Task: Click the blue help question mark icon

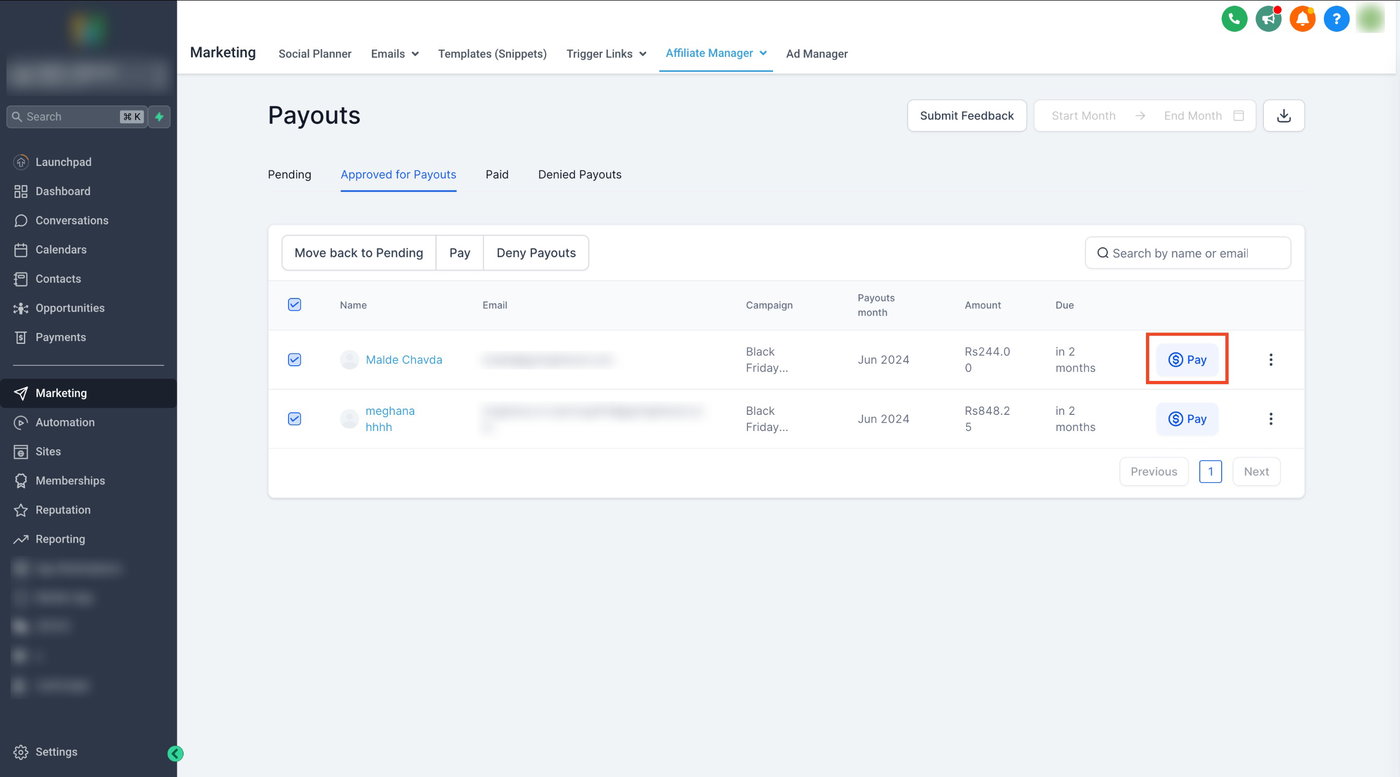Action: point(1336,18)
